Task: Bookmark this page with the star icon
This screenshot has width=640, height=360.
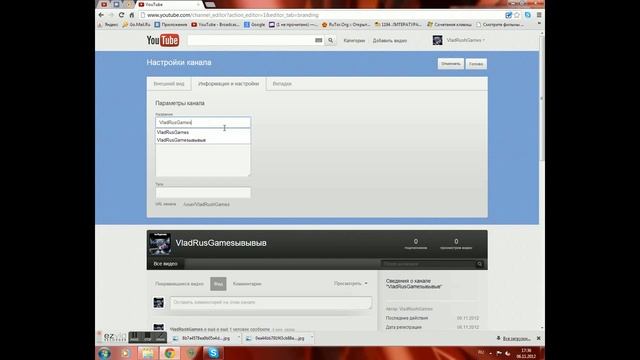Action: 517,15
